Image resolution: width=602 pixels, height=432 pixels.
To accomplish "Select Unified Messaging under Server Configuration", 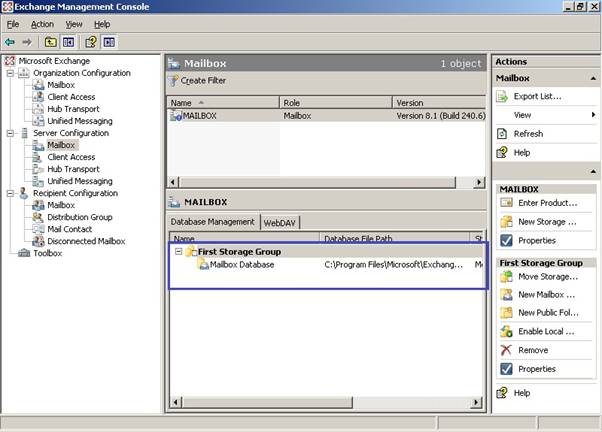I will click(80, 181).
